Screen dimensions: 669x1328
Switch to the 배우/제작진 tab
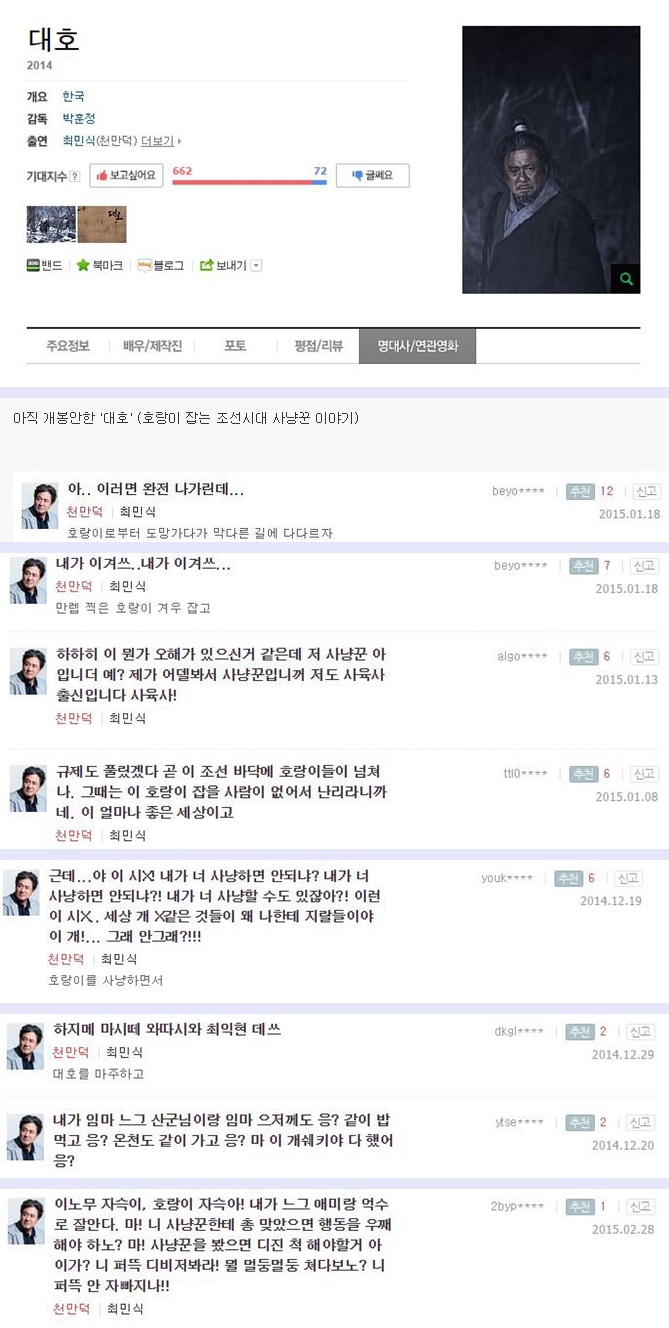tap(152, 346)
